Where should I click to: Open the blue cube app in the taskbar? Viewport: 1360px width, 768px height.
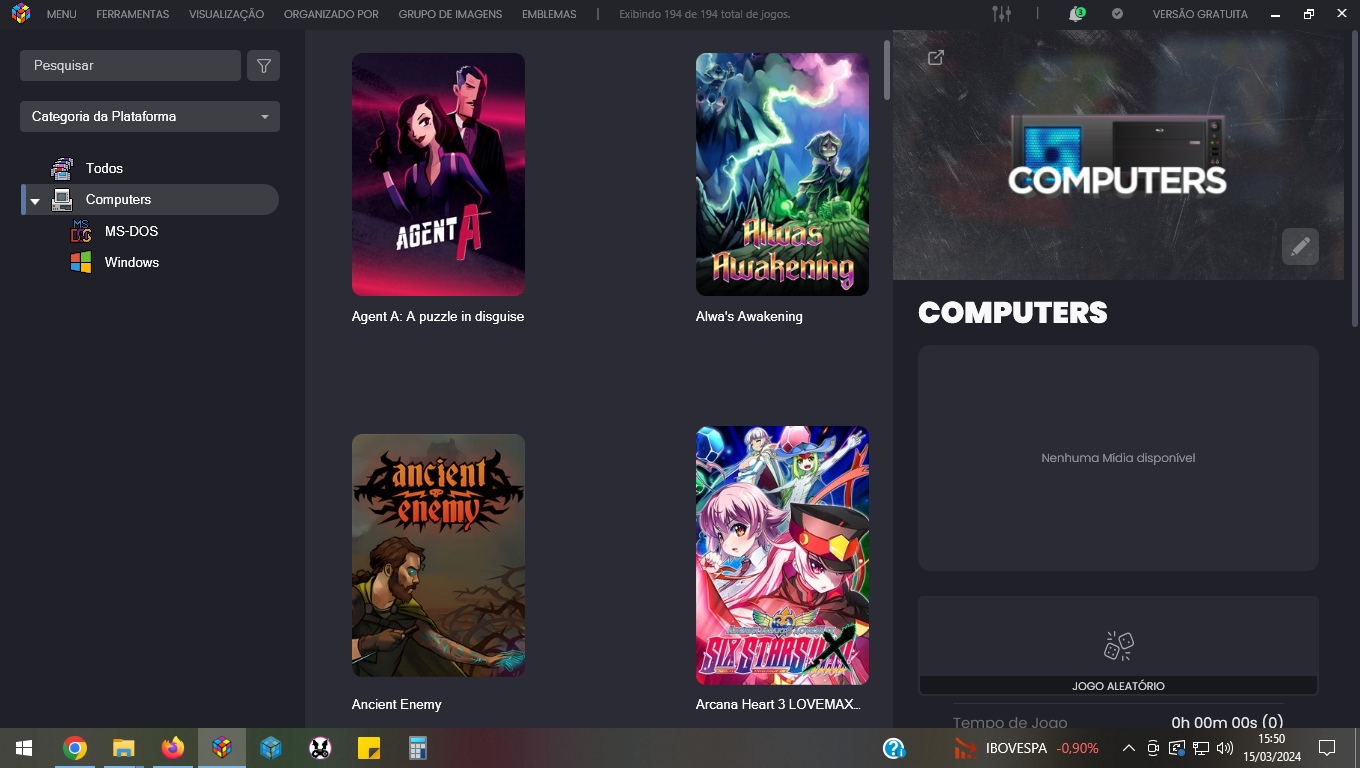coord(271,748)
